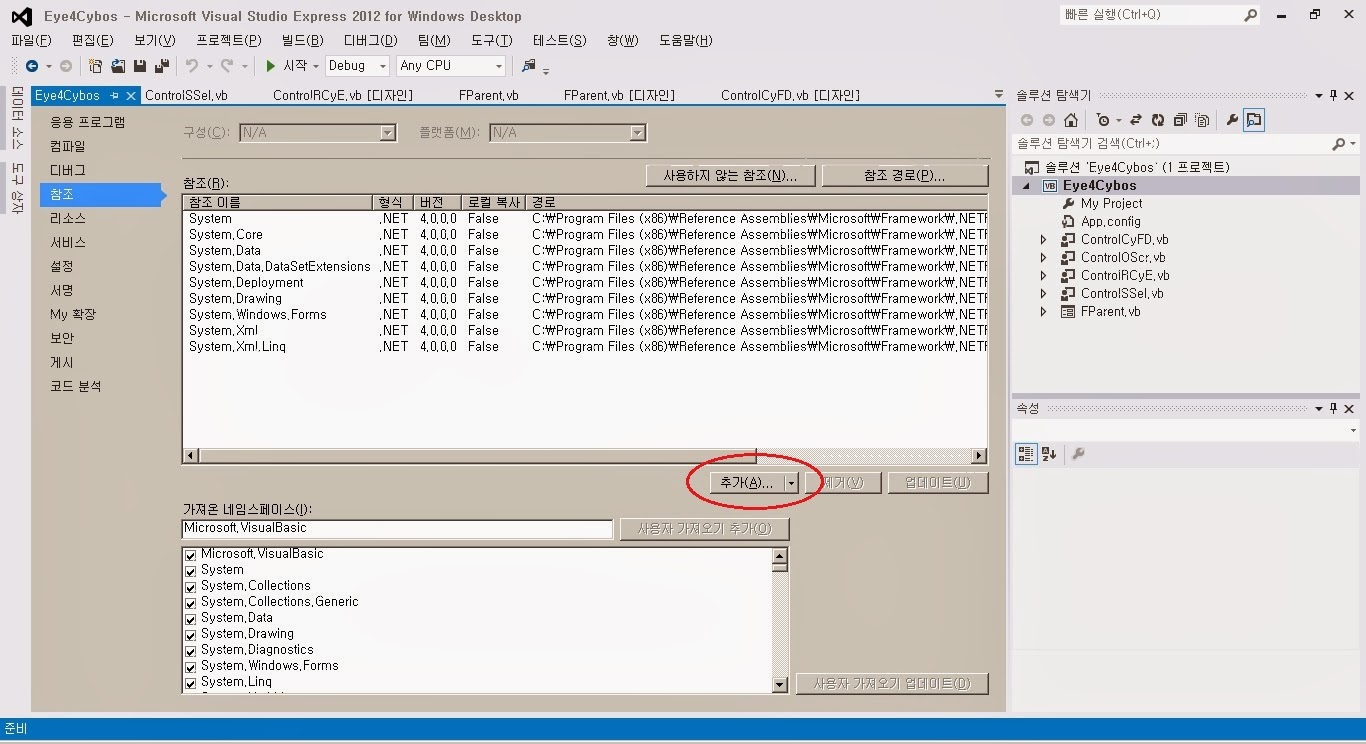Click Sync with Active Document icon
This screenshot has height=744, width=1366.
click(x=1135, y=119)
